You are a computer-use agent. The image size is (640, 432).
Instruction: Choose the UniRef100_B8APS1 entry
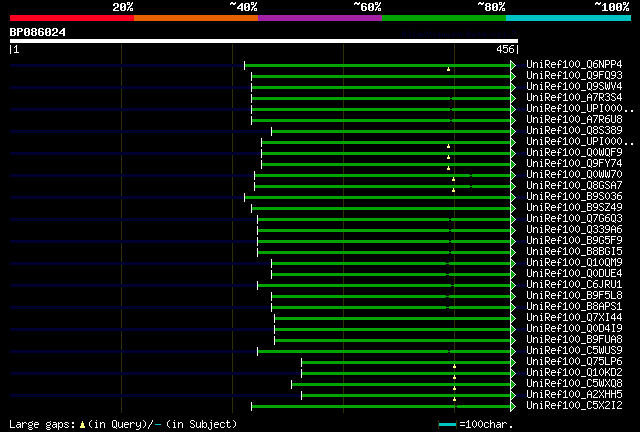click(574, 307)
